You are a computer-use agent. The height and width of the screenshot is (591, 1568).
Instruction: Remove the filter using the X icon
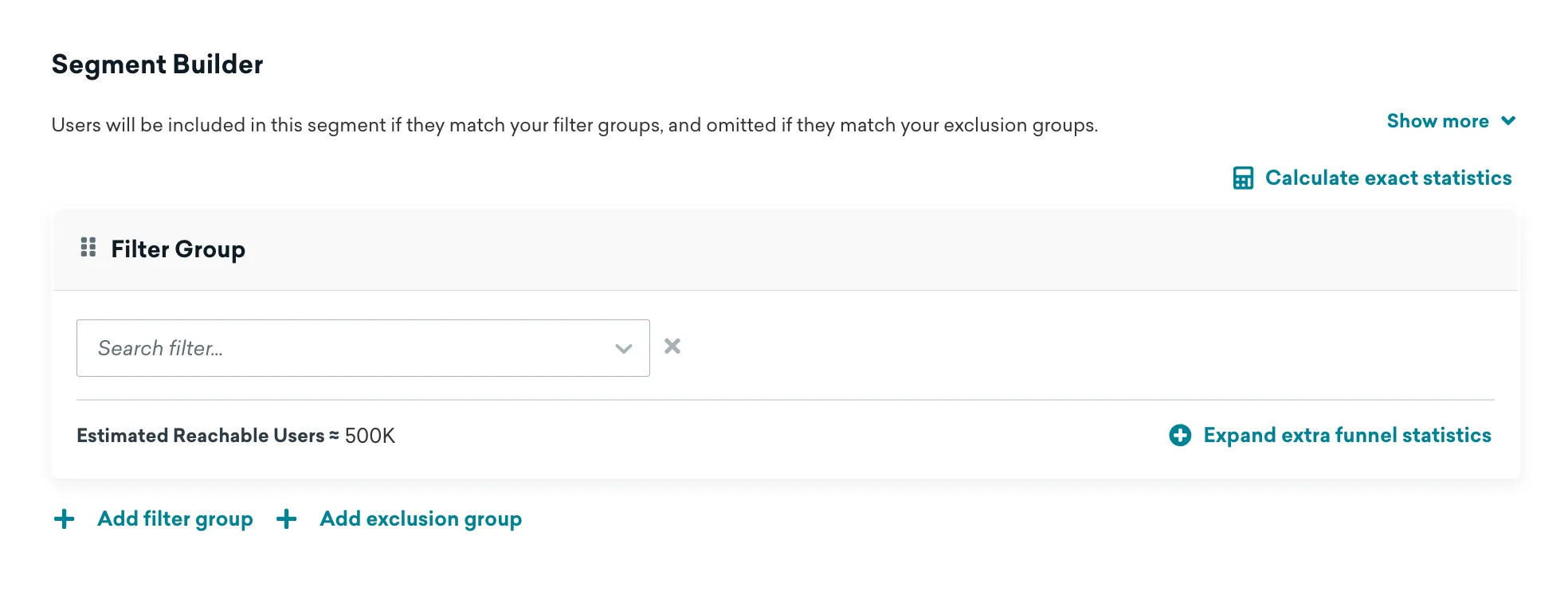click(672, 346)
